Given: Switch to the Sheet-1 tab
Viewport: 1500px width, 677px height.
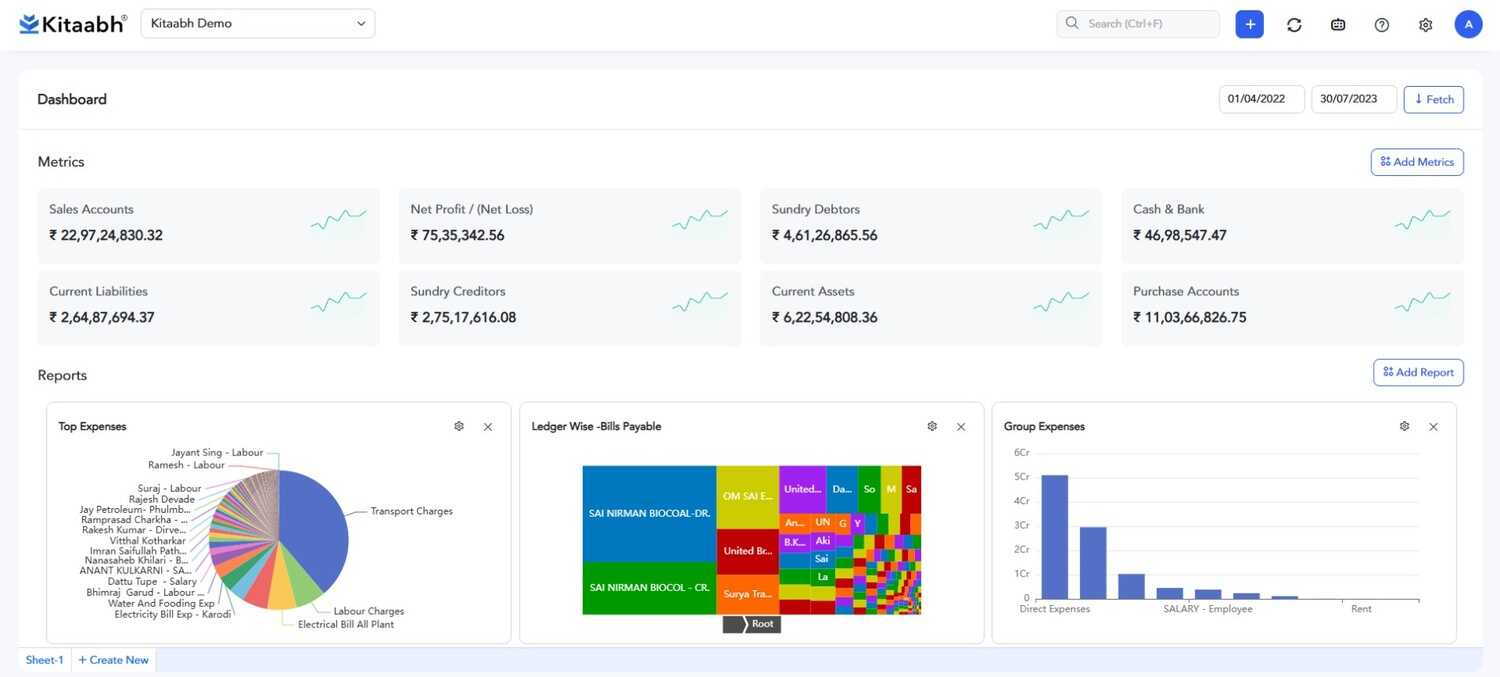Looking at the screenshot, I should tap(45, 660).
